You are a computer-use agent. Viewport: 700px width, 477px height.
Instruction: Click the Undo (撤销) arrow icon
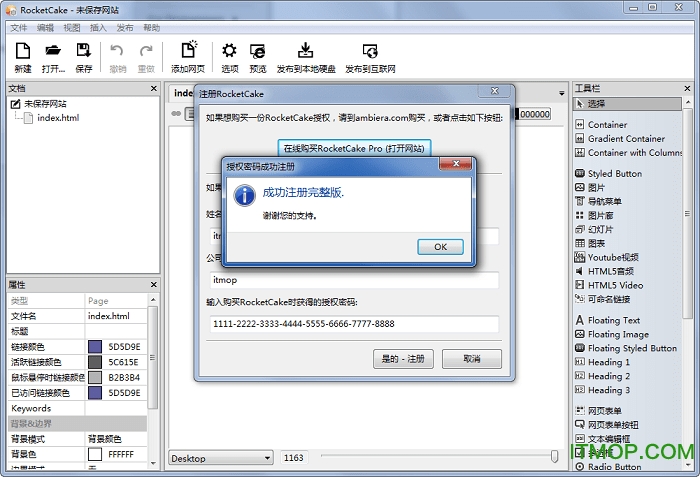tap(117, 57)
